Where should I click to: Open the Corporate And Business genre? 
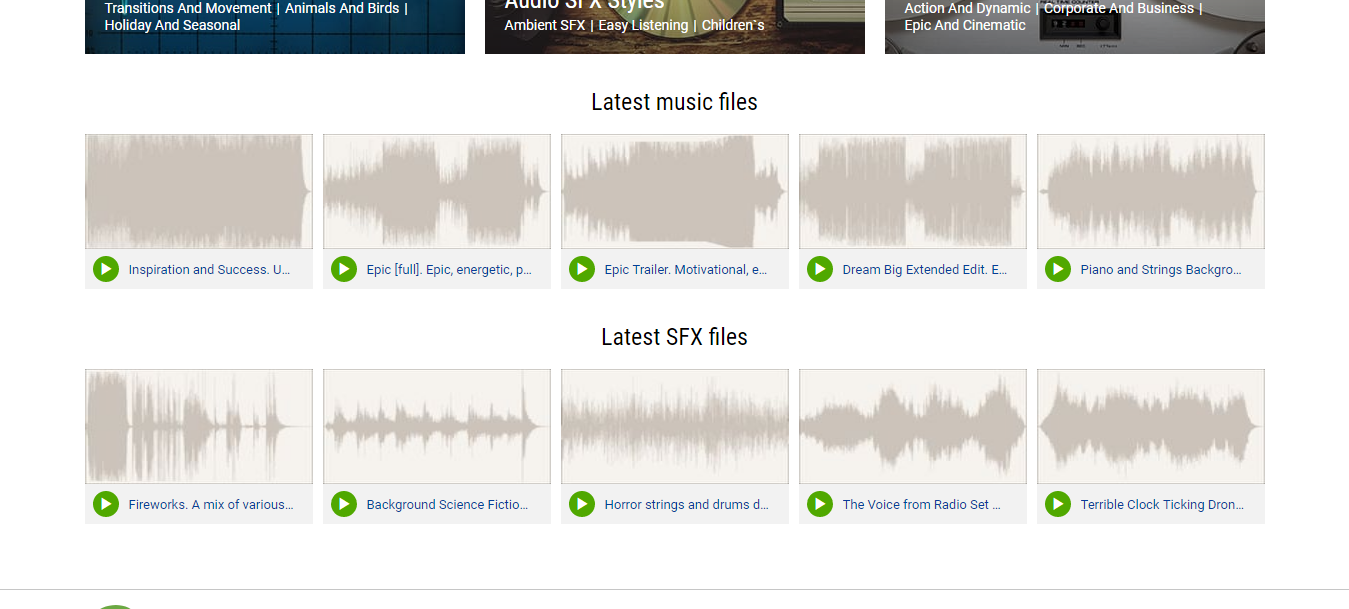pos(1119,8)
